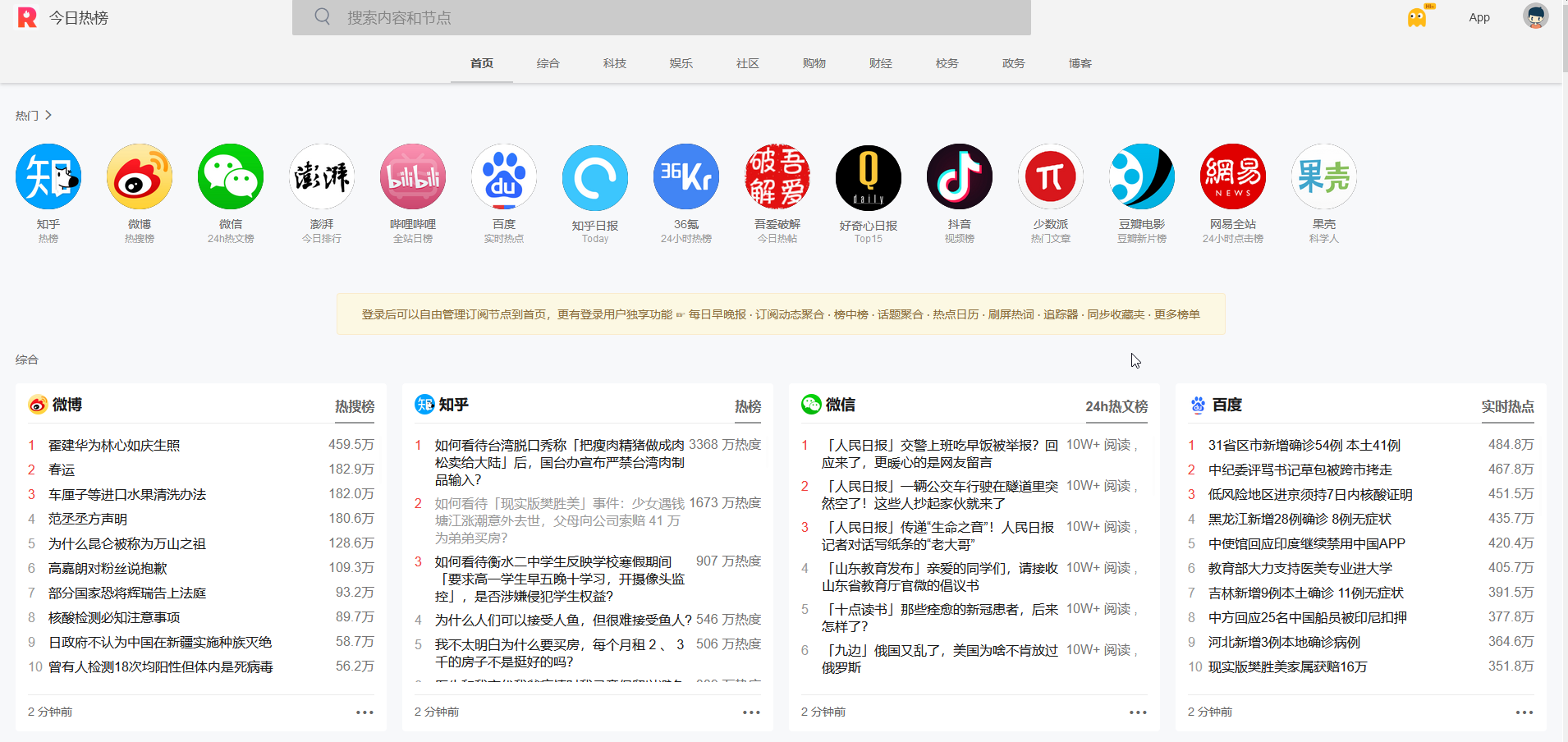
Task: Open the 春运 weibo entry
Action: pos(62,469)
